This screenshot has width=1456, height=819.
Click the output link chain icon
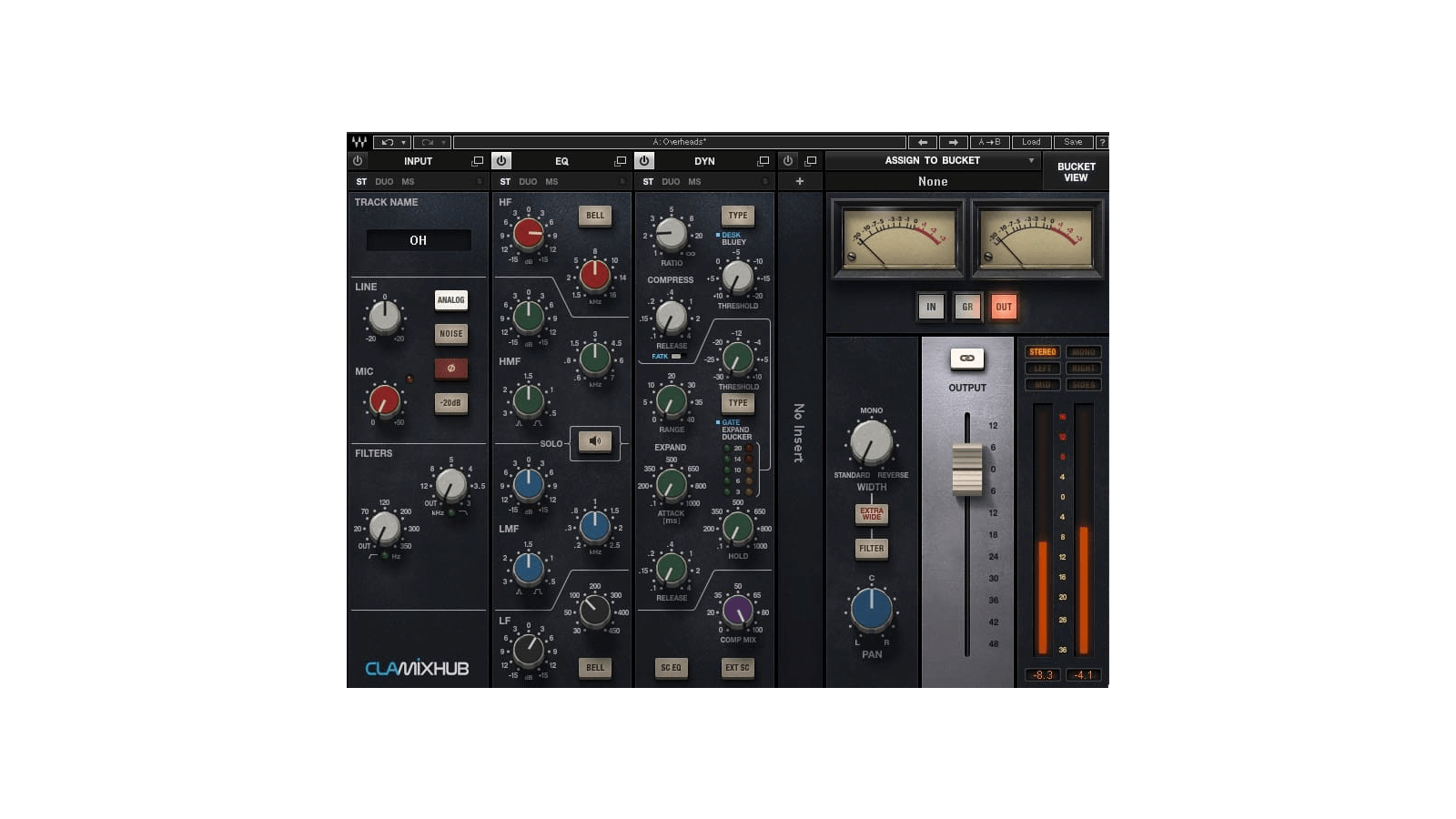(967, 359)
